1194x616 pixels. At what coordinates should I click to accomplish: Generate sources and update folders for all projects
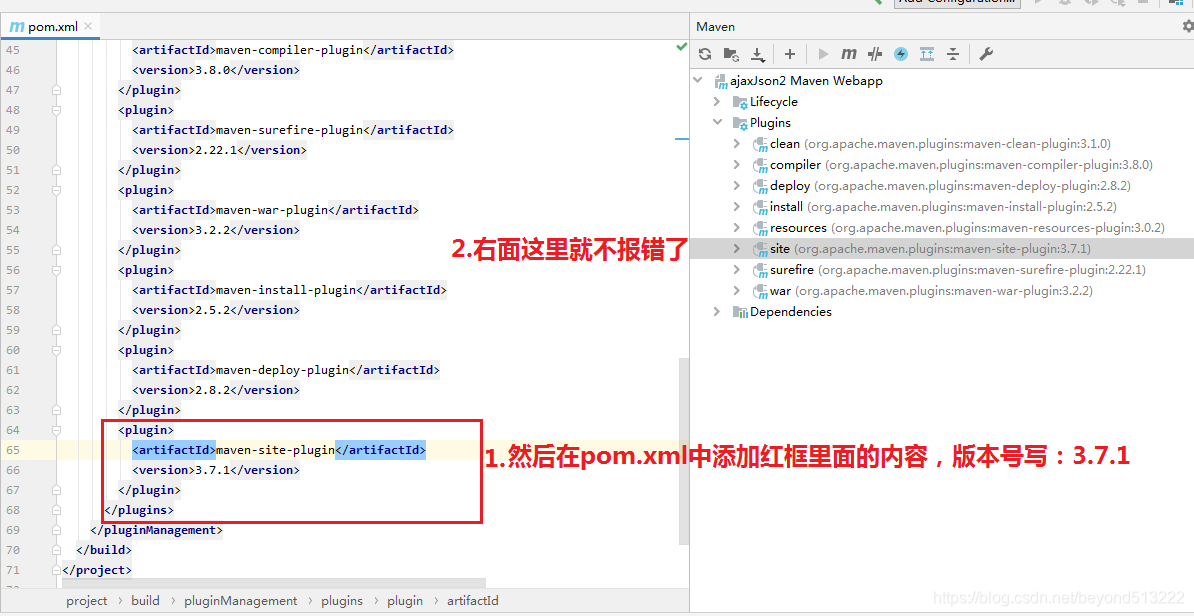tap(732, 53)
